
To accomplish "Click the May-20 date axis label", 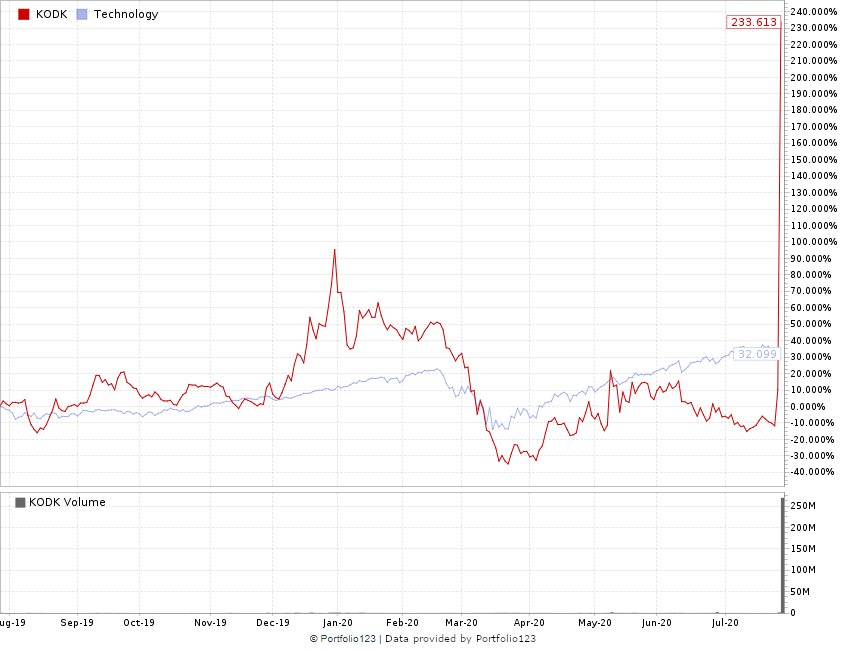I will coord(595,623).
